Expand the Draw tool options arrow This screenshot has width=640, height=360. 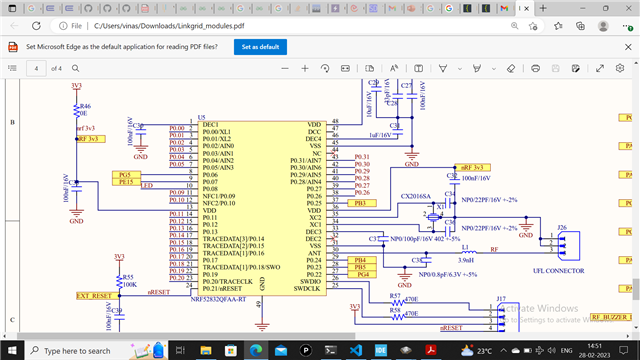tap(460, 69)
